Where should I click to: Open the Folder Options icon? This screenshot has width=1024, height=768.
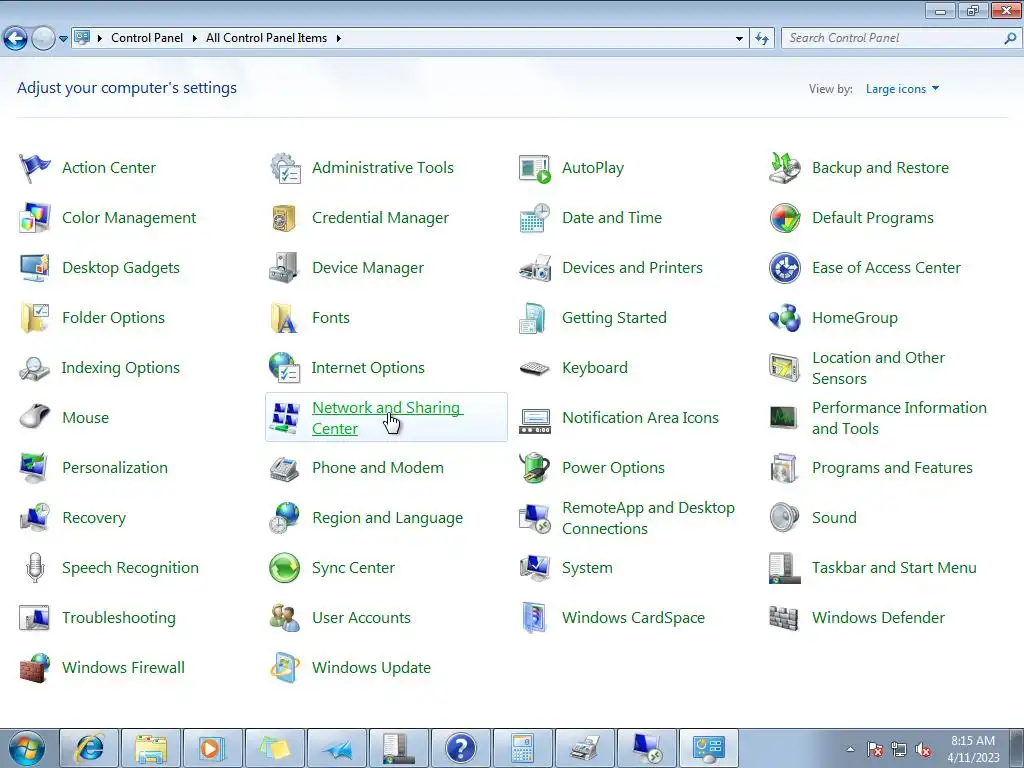click(x=35, y=318)
